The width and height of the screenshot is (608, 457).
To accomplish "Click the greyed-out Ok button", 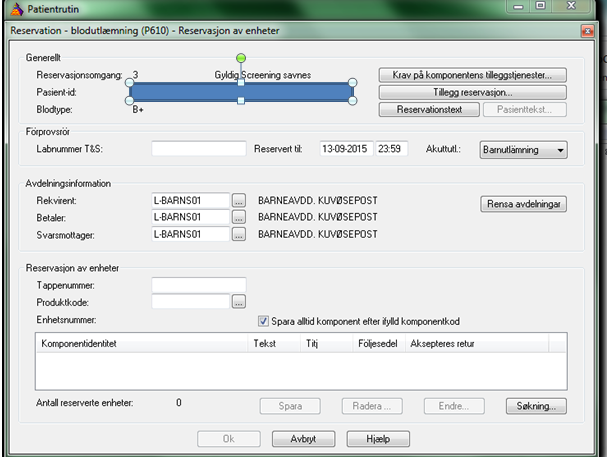I will pos(228,439).
